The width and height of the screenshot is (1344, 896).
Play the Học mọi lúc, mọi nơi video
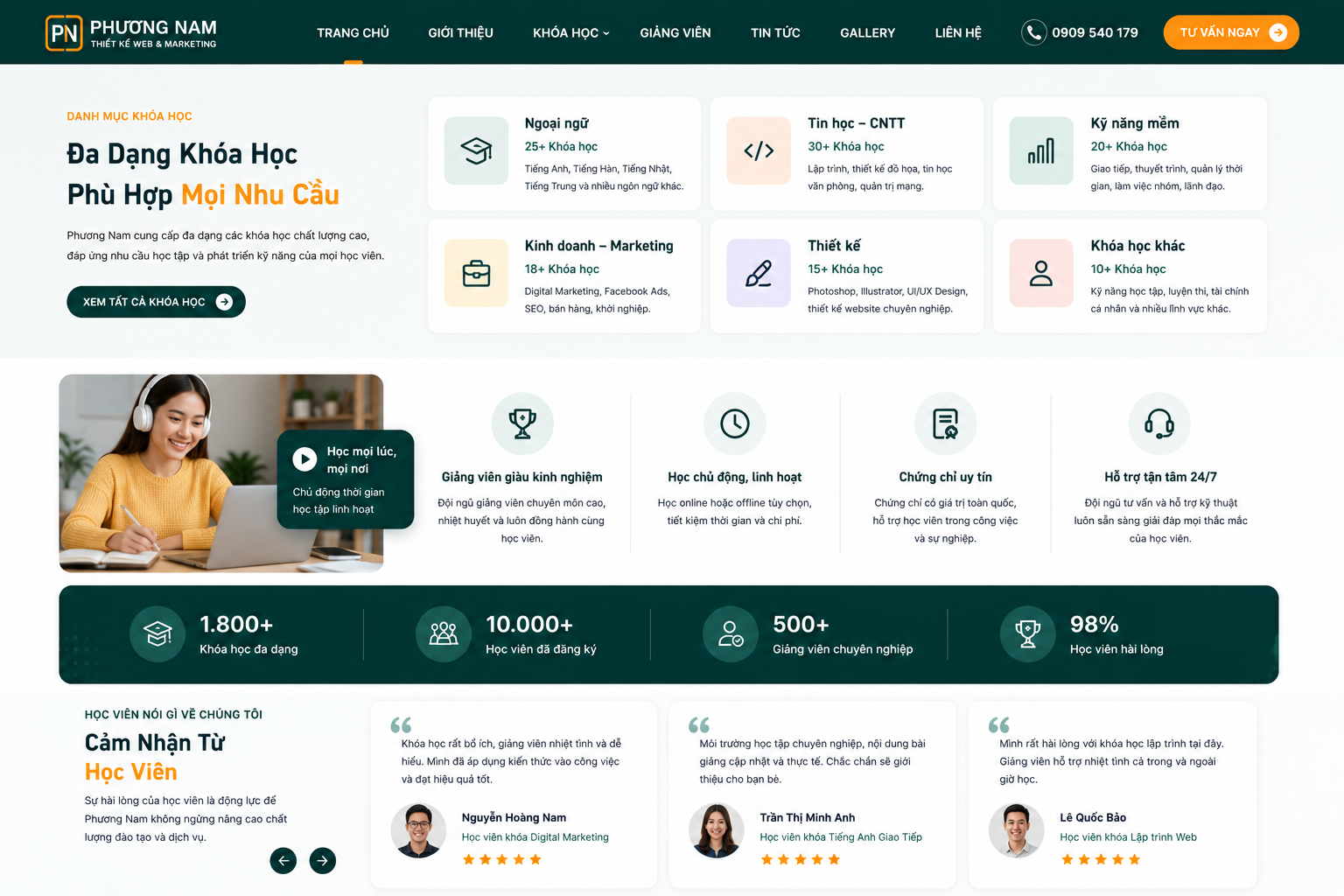pyautogui.click(x=304, y=459)
